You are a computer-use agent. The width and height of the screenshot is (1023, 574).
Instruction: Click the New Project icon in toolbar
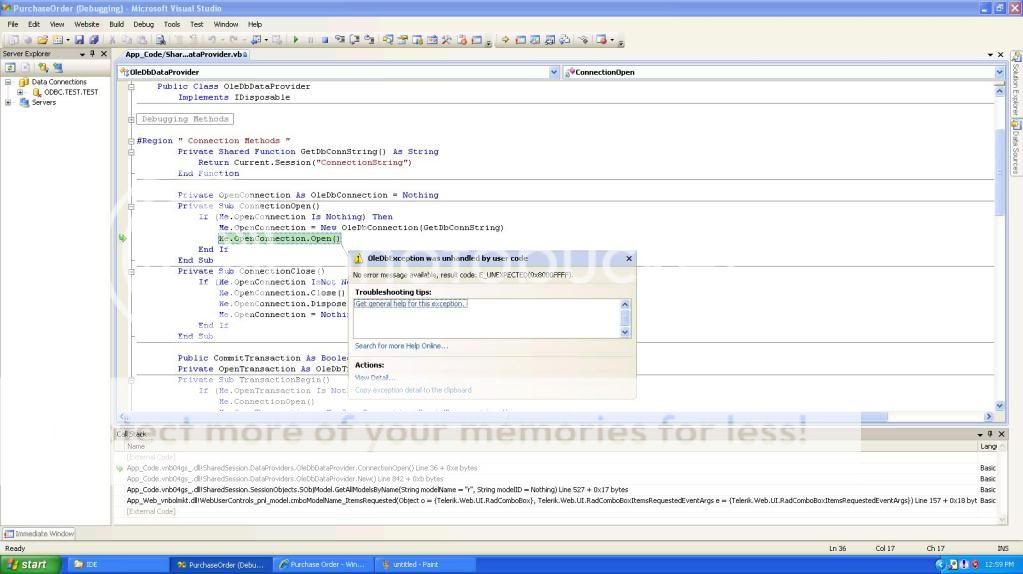pos(12,40)
